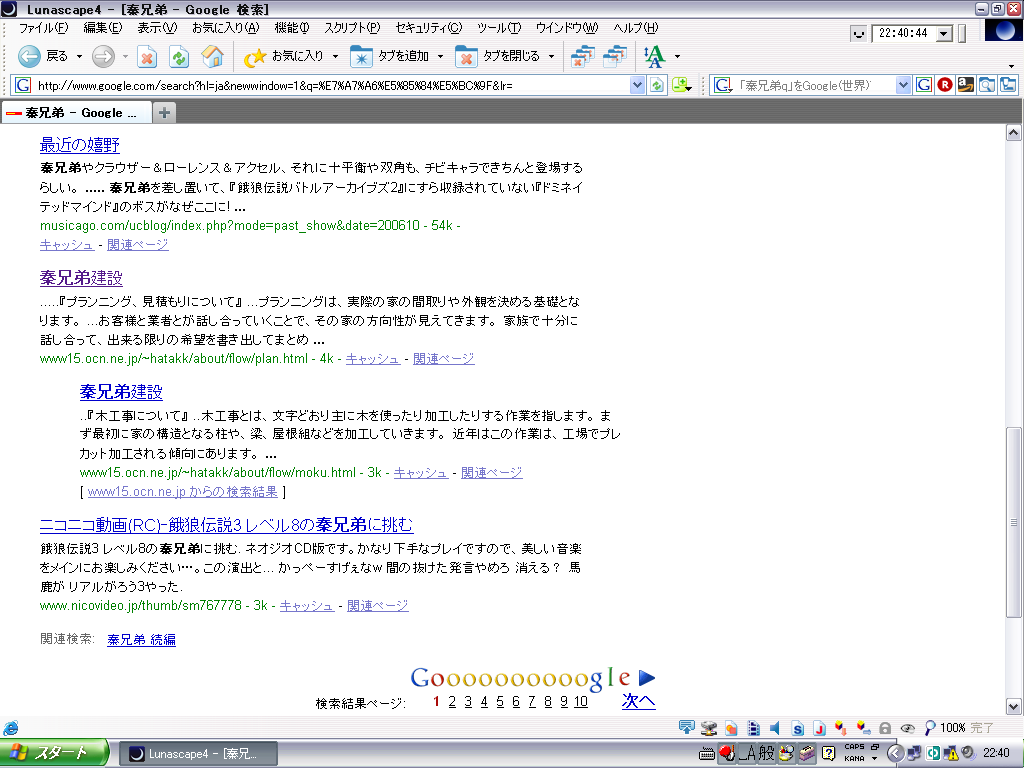Open the 表示(V) menu
The width and height of the screenshot is (1024, 768).
click(157, 28)
